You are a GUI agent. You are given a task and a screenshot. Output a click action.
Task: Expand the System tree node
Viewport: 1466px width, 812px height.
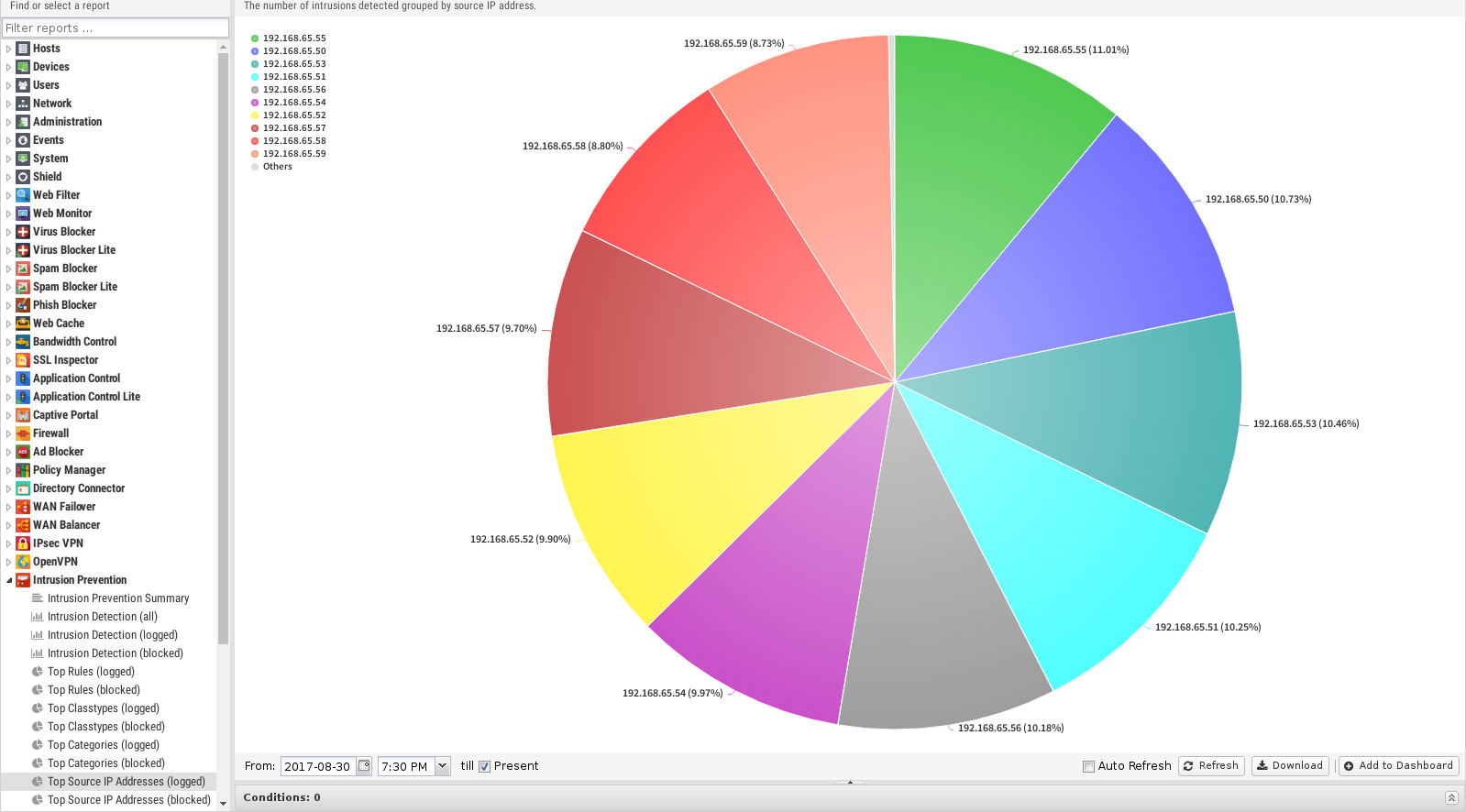tap(9, 159)
